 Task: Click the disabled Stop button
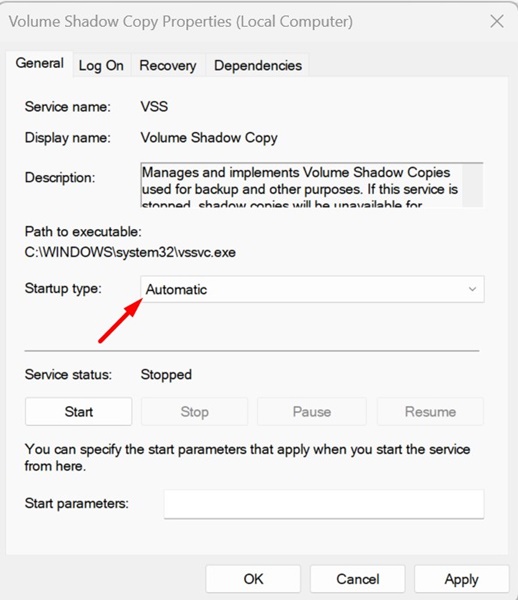195,412
